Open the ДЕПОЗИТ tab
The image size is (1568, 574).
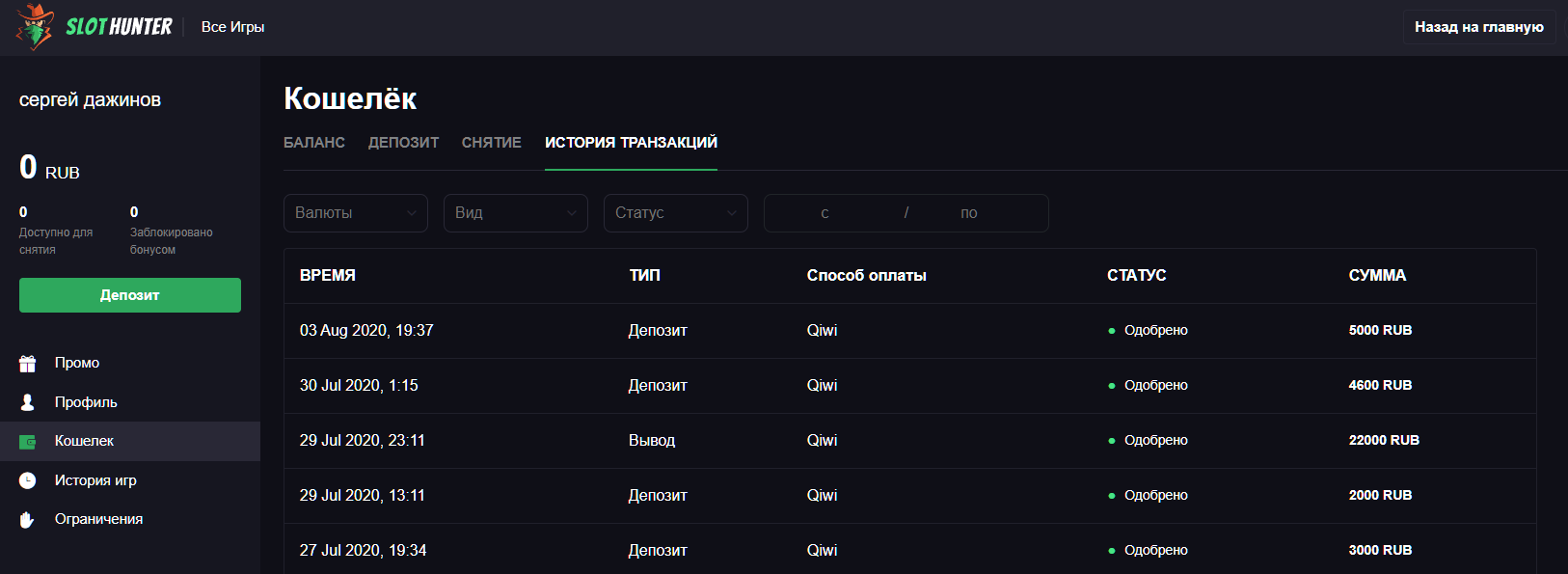pyautogui.click(x=403, y=143)
